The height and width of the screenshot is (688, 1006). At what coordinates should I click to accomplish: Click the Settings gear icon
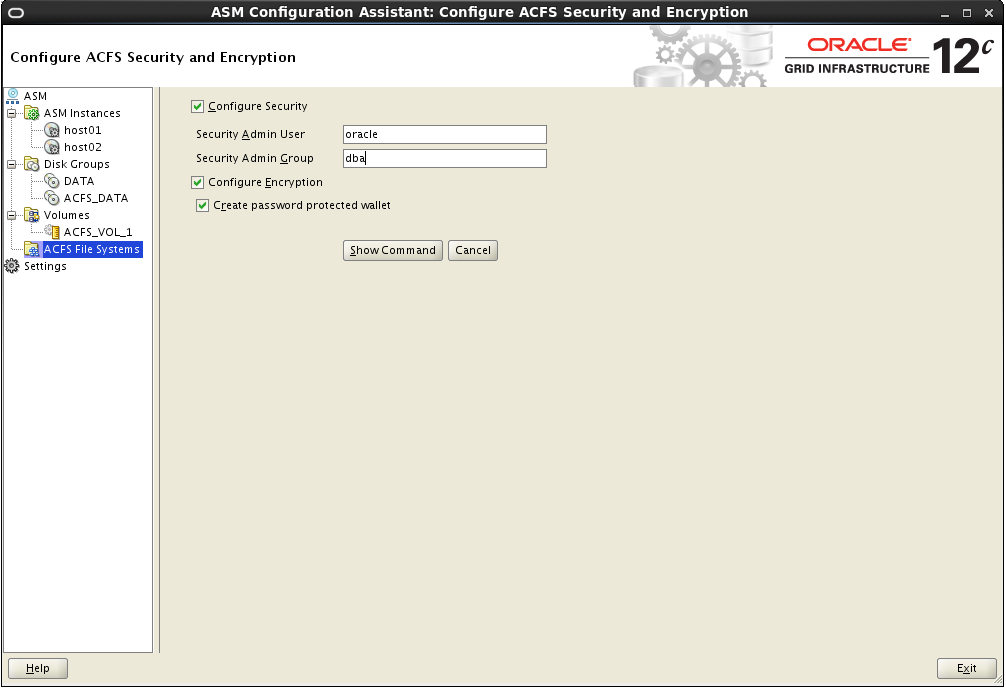point(12,266)
